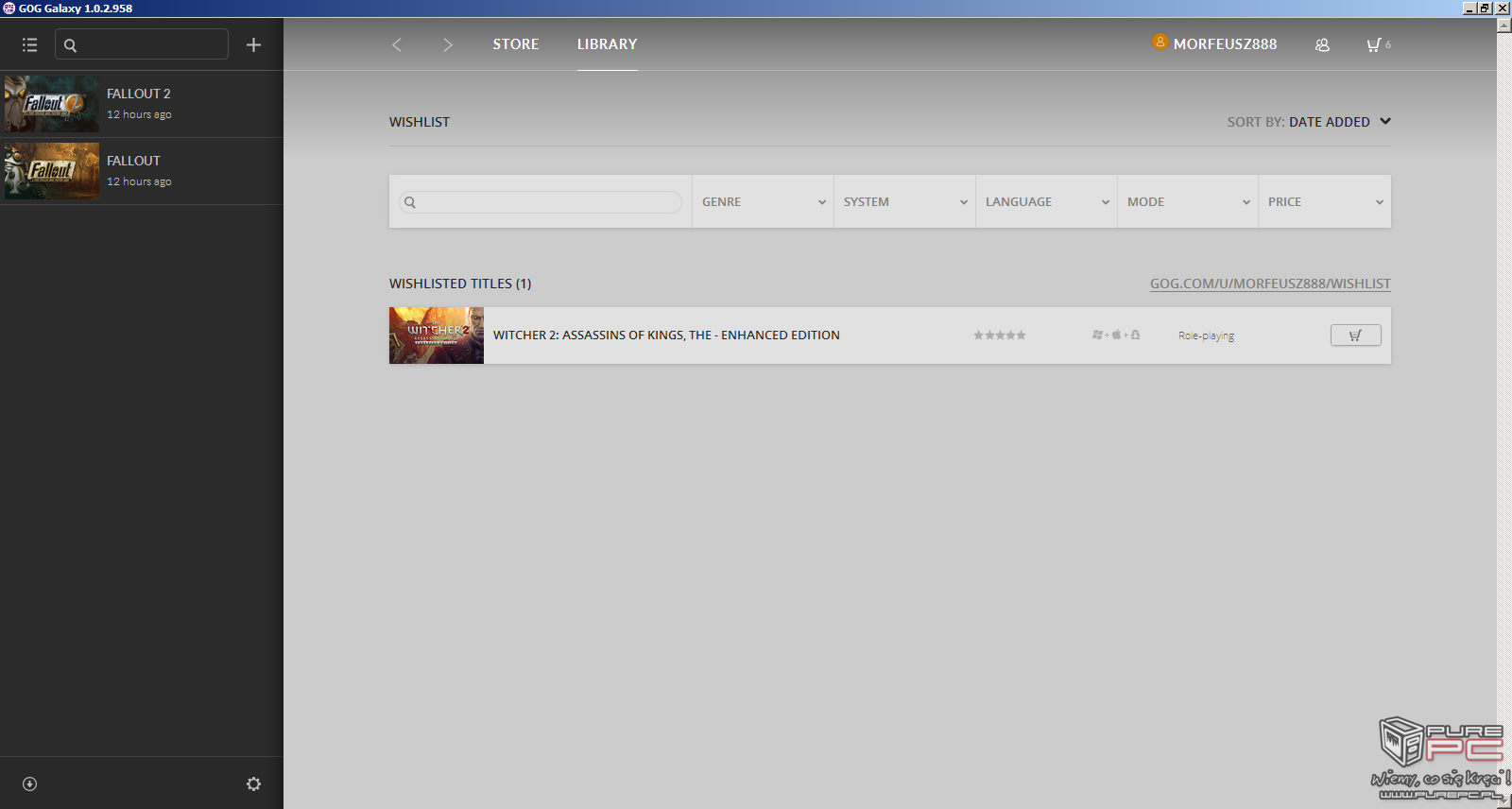Screen dimensions: 1512x809
Task: Click the Role-playing genre label
Action: click(x=1206, y=336)
